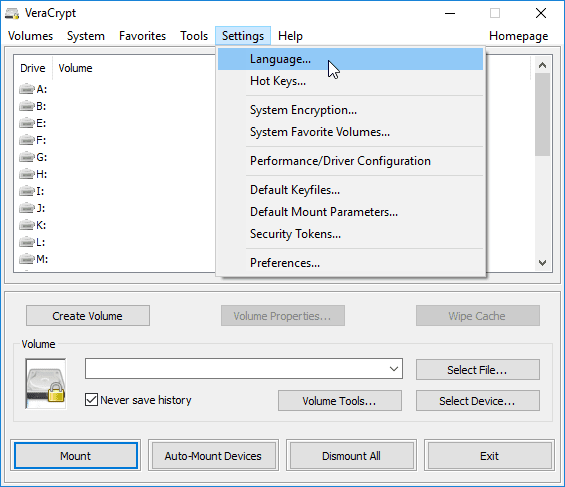Click Auto-Mount Devices button
The image size is (565, 487).
point(213,456)
